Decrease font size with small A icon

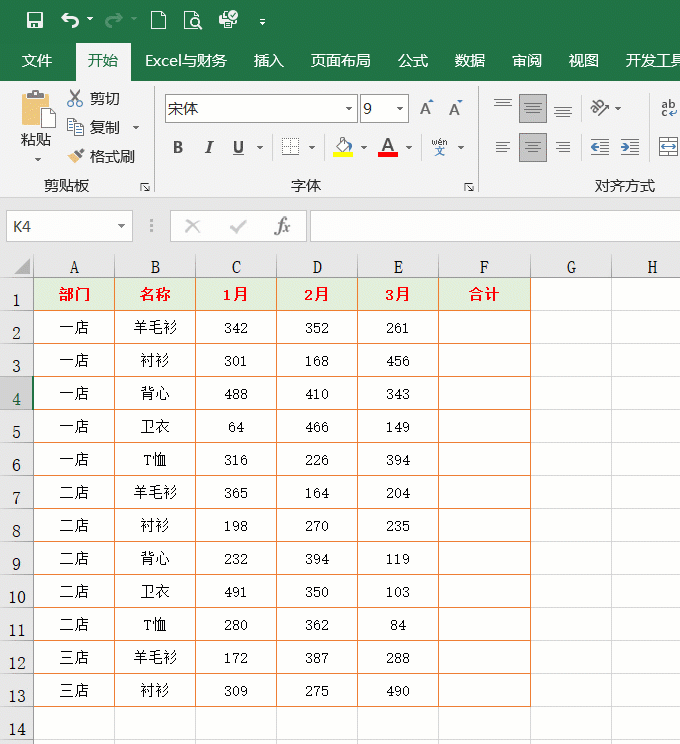pyautogui.click(x=456, y=108)
